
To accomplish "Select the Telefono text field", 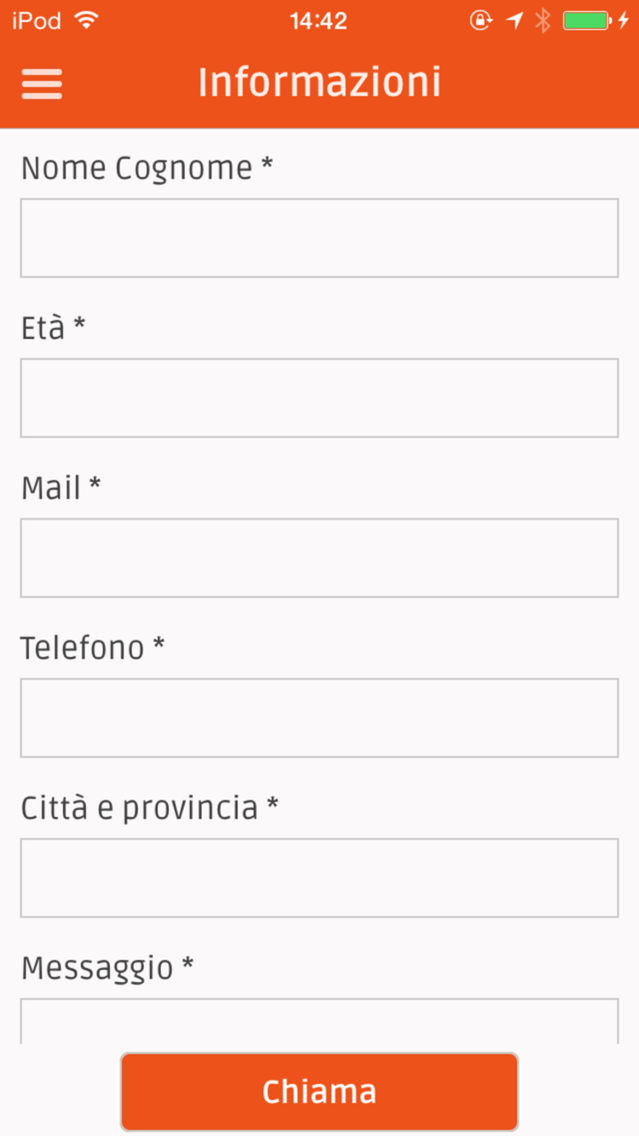I will pyautogui.click(x=320, y=718).
